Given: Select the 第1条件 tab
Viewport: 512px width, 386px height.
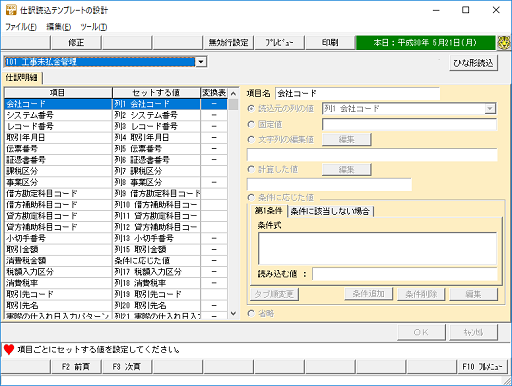Looking at the screenshot, I should pyautogui.click(x=269, y=211).
